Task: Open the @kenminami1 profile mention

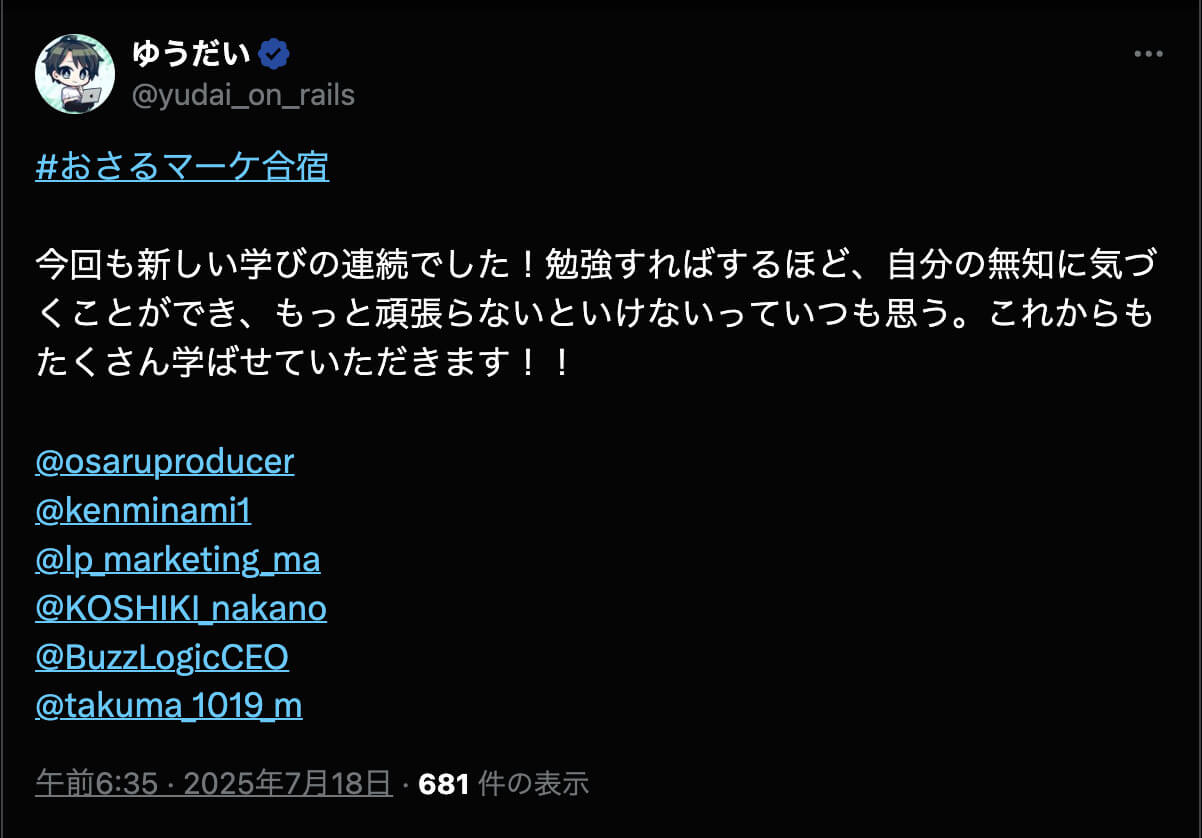Action: 143,511
